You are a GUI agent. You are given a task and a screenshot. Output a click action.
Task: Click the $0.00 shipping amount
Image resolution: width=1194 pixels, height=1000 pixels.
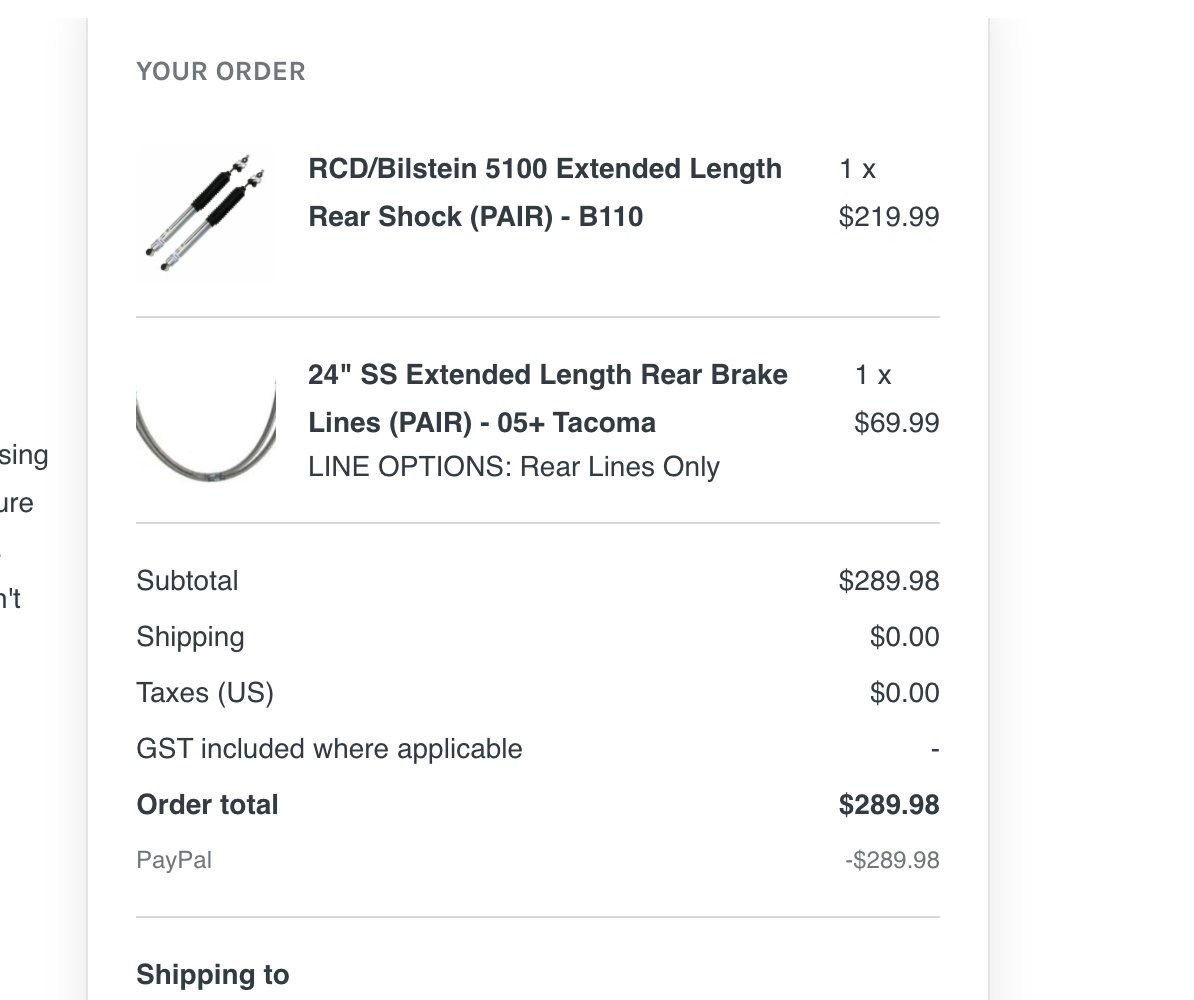(x=905, y=637)
